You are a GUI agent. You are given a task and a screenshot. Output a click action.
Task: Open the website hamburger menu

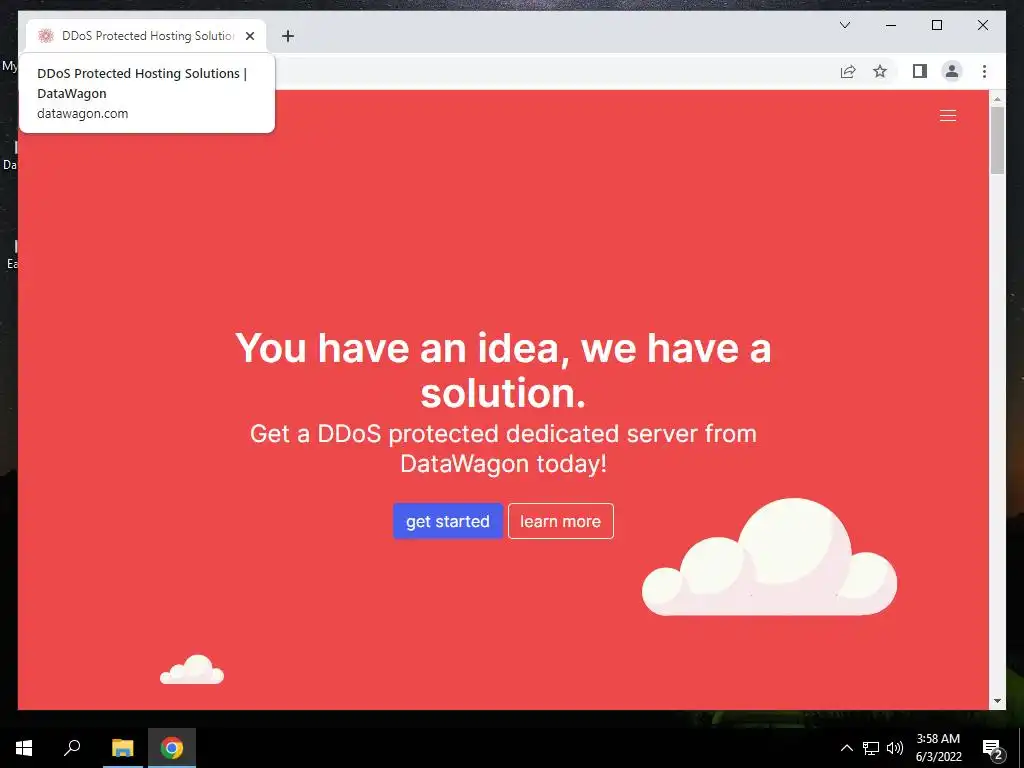tap(948, 116)
